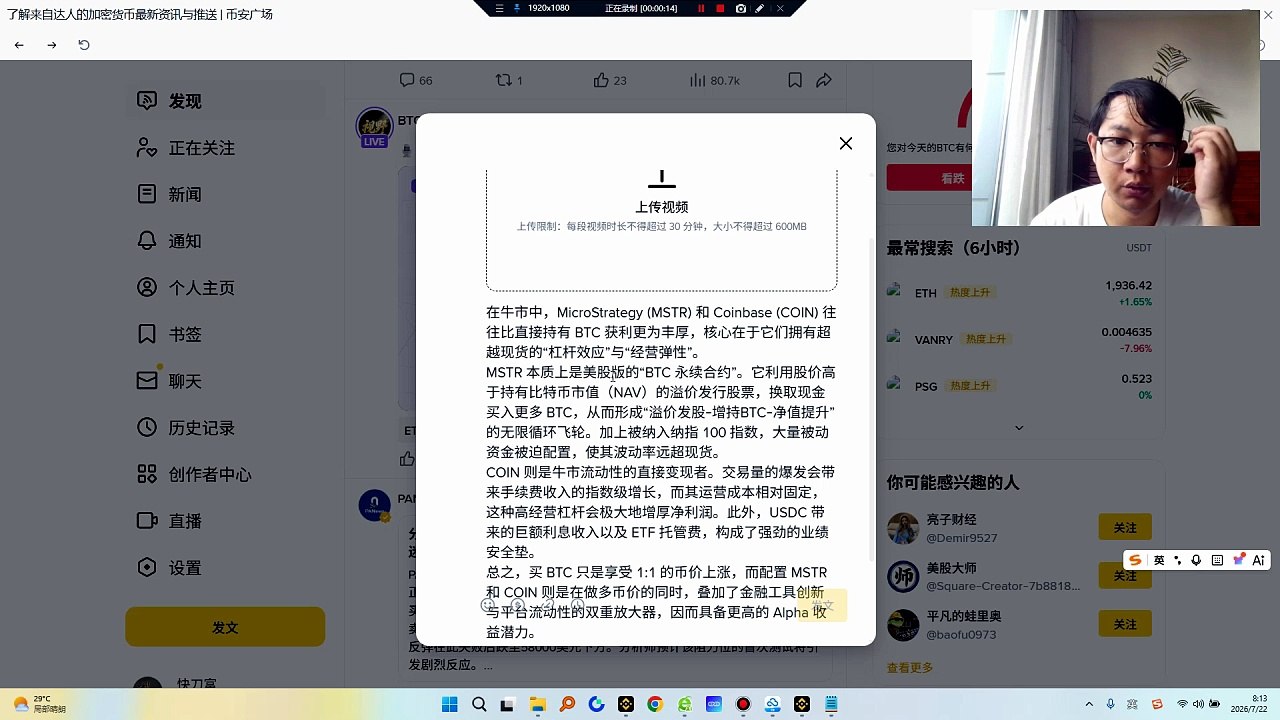Follow 亮子财经 with 关注 button

pos(1125,527)
